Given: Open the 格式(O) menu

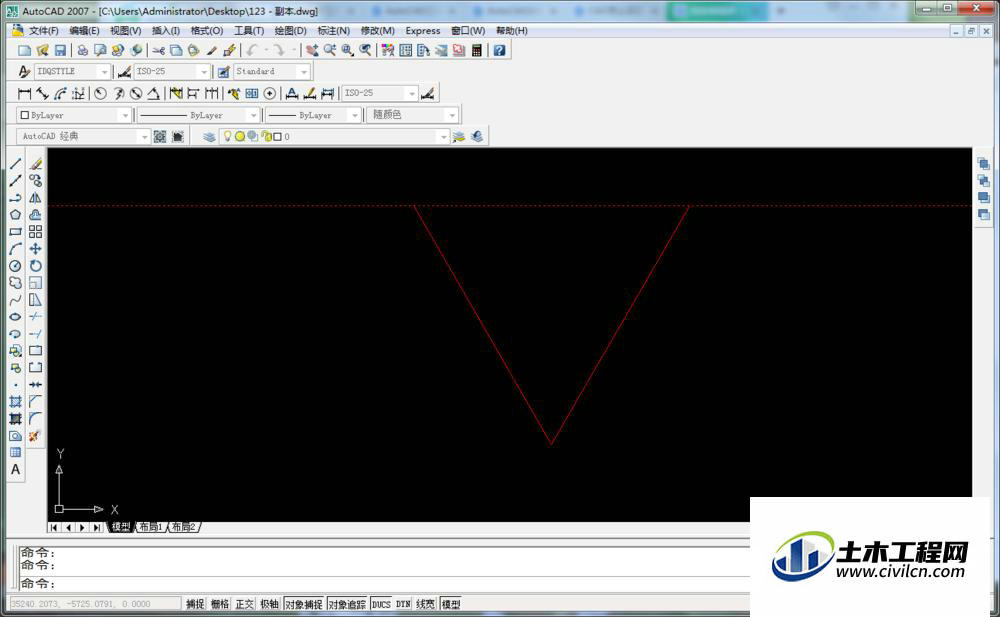Looking at the screenshot, I should 207,31.
